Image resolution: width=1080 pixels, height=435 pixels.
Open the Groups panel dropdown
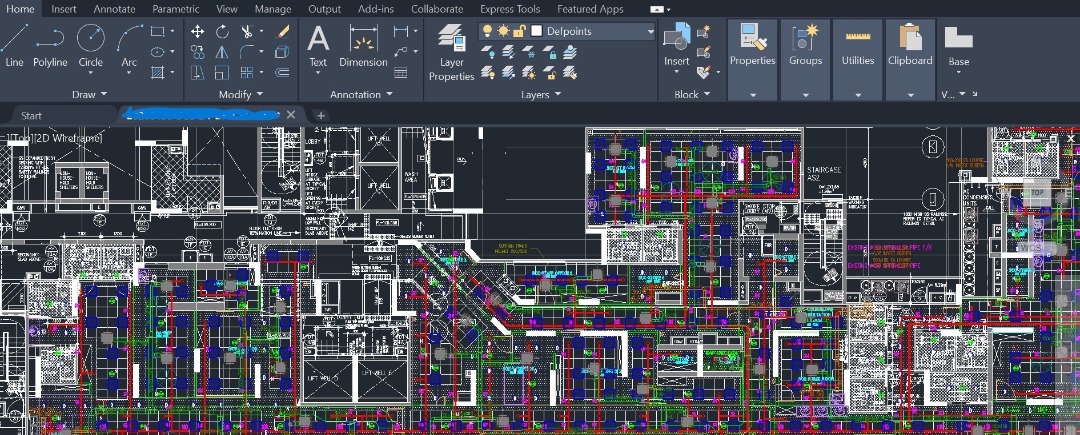coord(805,95)
